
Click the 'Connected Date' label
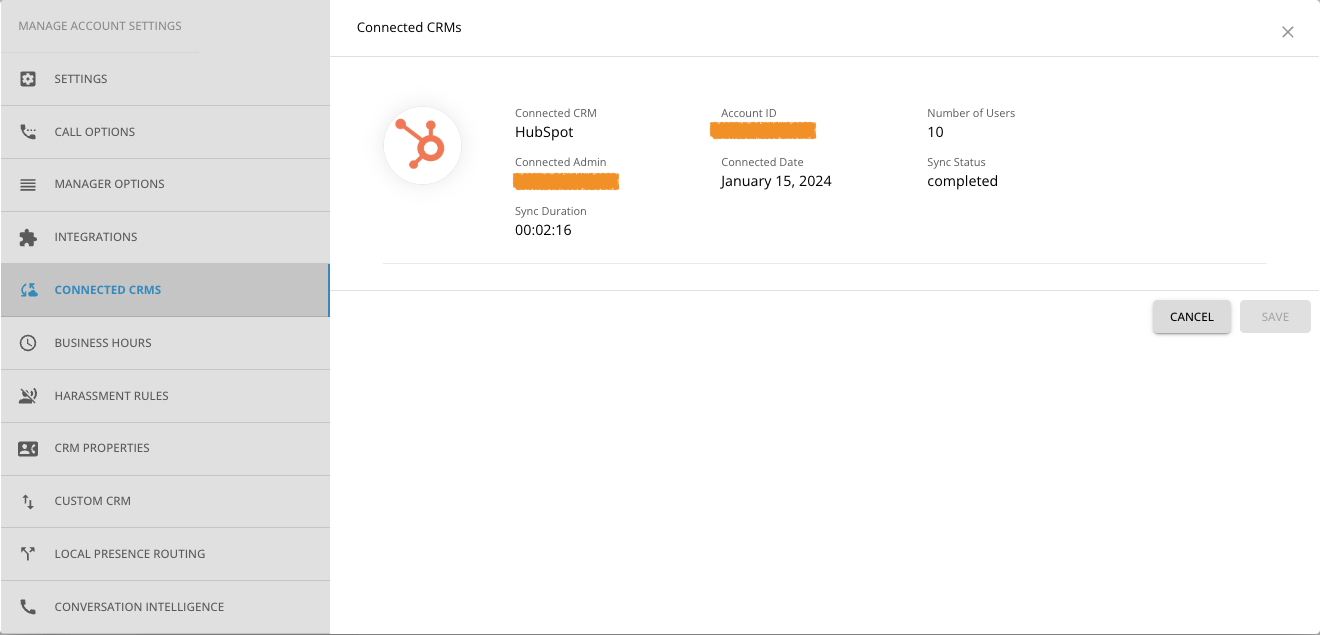762,162
